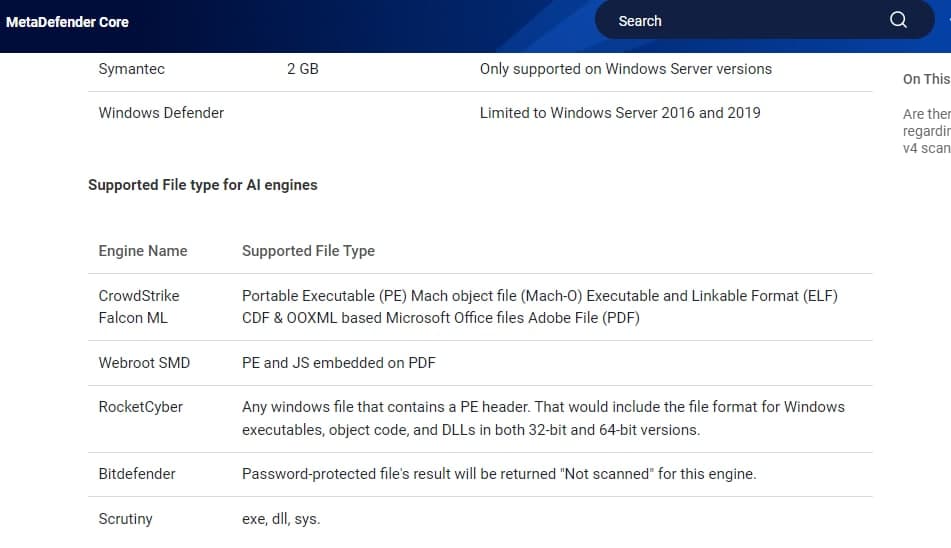951x548 pixels.
Task: Open the MetaDefender Core home link
Action: (67, 22)
